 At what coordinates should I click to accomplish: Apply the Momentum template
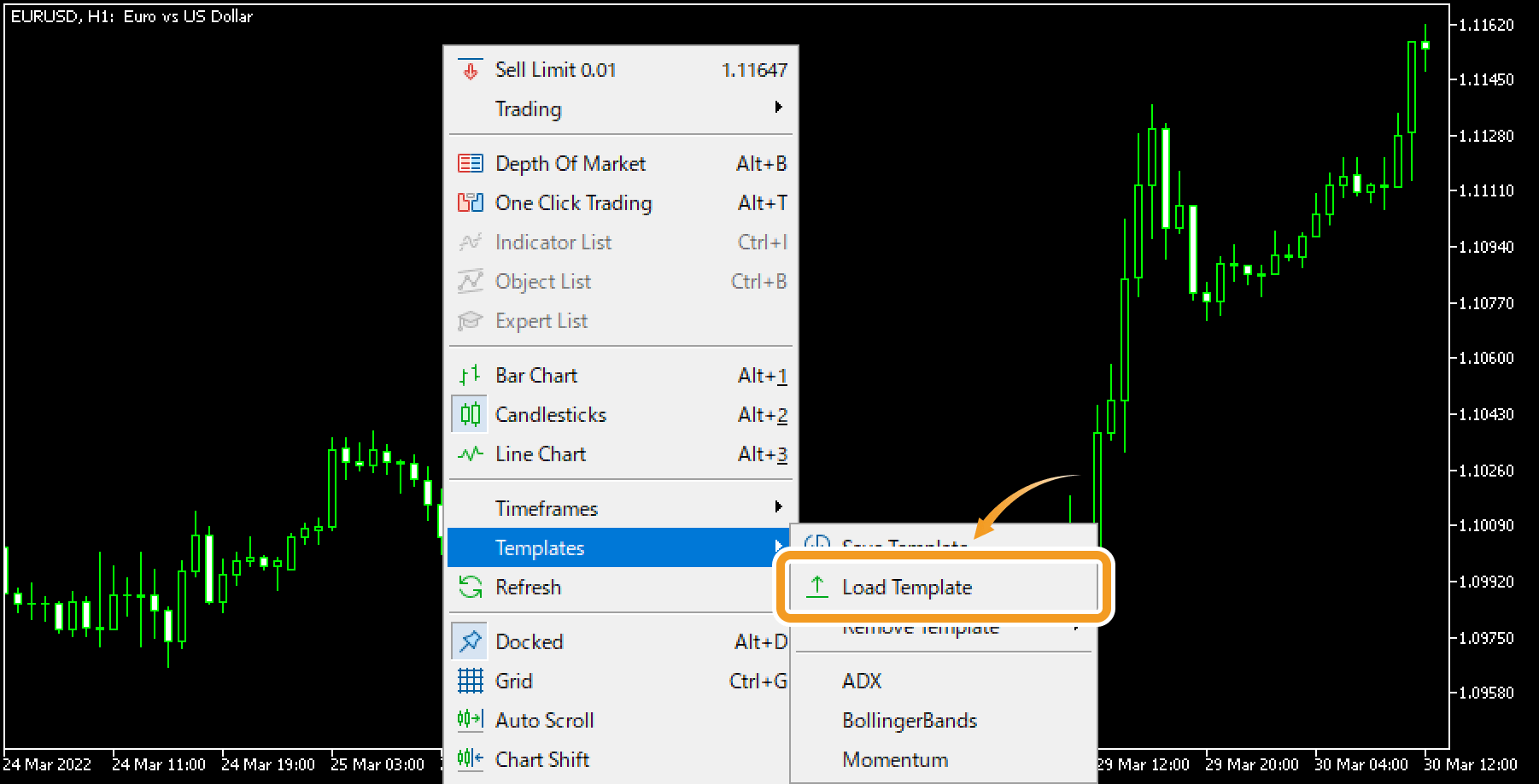pos(943,759)
